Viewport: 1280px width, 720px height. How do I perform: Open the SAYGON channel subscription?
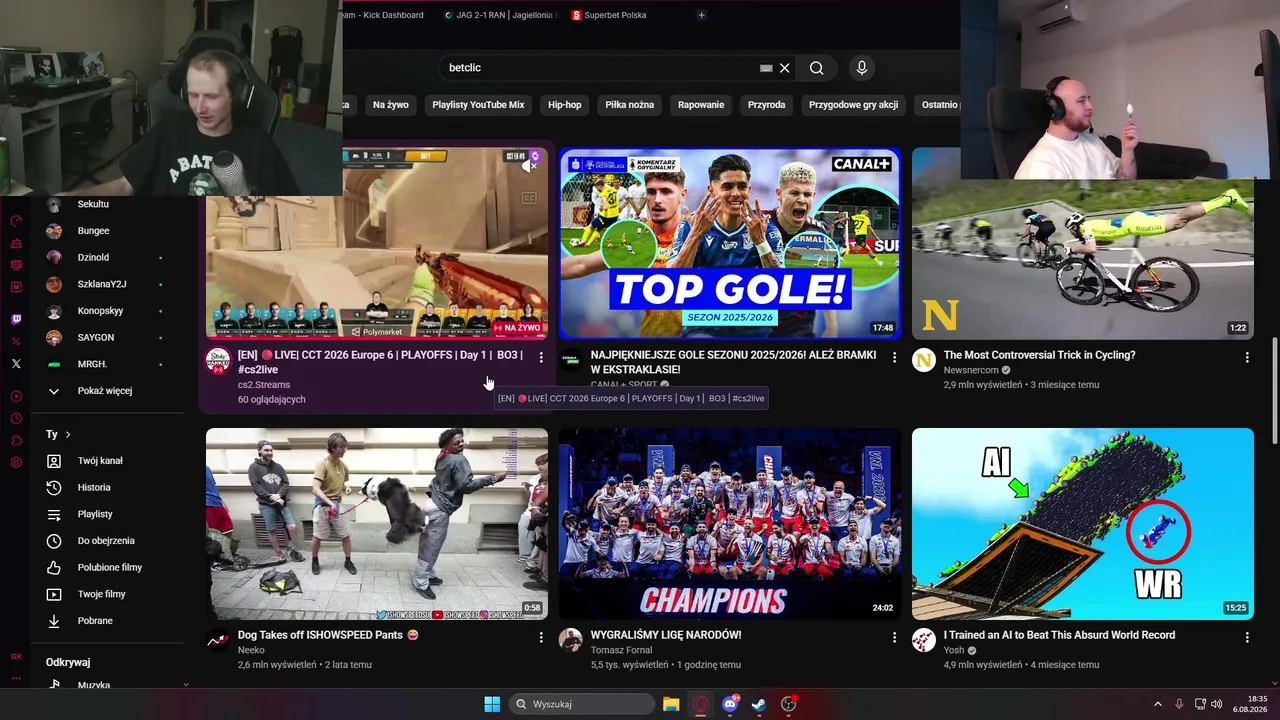[x=105, y=337]
